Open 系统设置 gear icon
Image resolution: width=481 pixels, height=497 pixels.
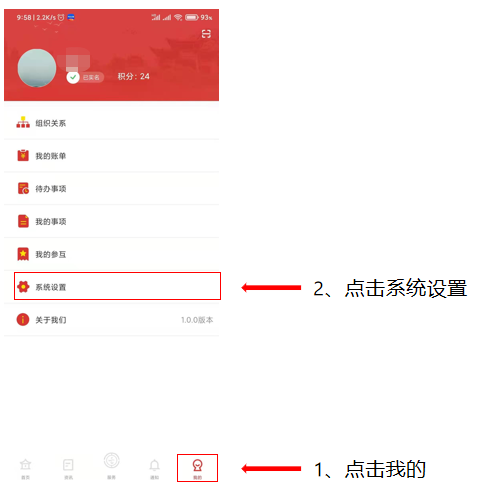click(23, 286)
